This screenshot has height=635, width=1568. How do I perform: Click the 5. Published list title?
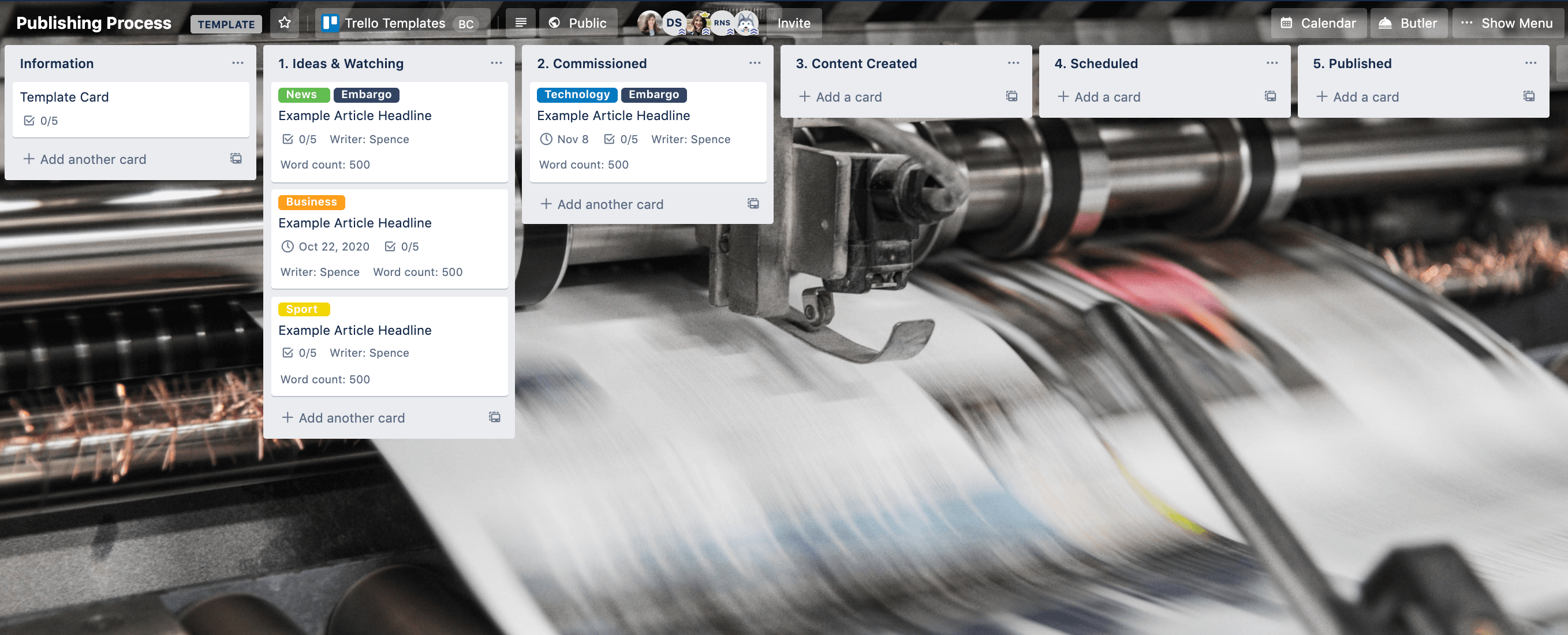(x=1352, y=63)
